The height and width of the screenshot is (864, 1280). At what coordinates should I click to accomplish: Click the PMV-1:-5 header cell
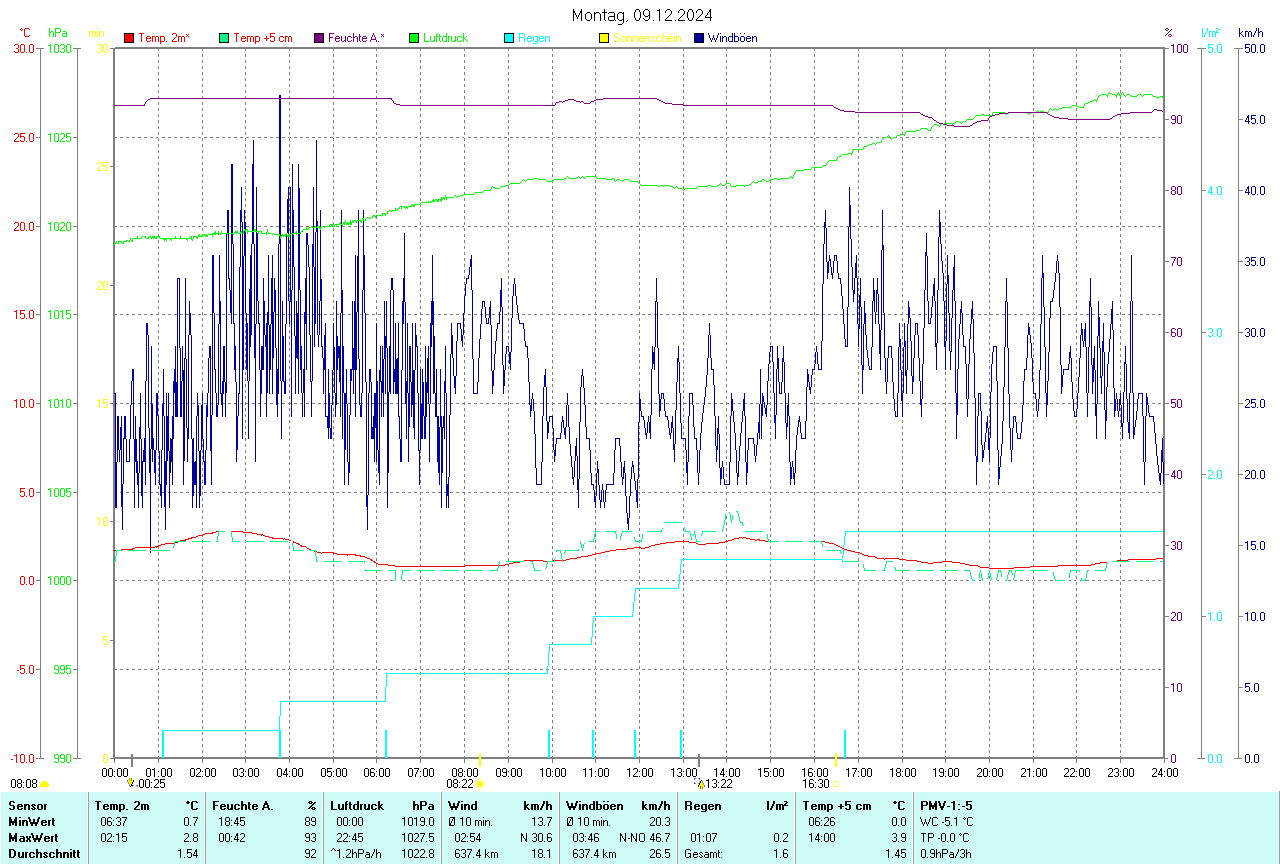coord(946,805)
